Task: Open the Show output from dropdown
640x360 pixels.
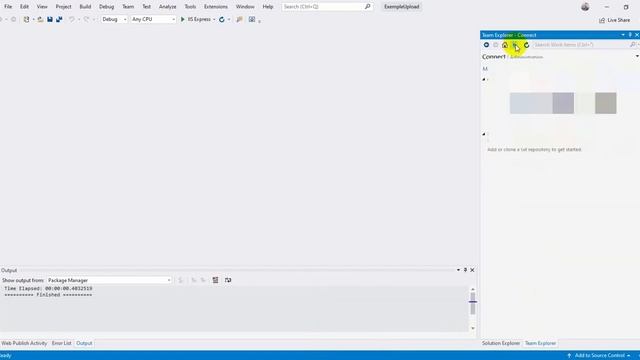Action: [x=109, y=280]
